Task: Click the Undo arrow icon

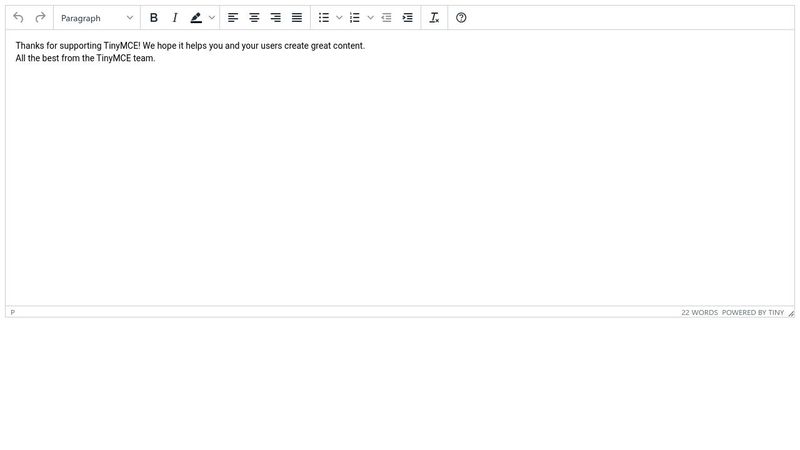Action: pos(18,18)
